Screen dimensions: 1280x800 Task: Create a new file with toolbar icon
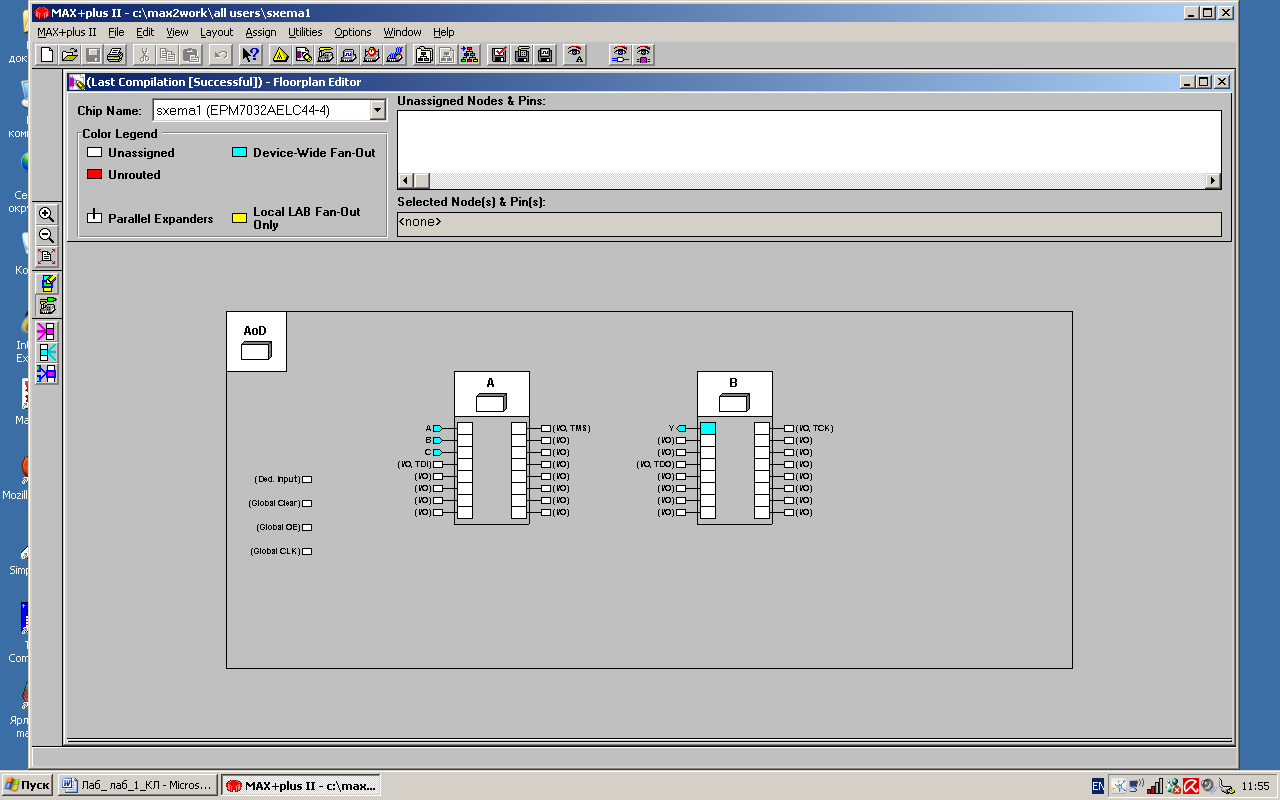click(x=46, y=54)
